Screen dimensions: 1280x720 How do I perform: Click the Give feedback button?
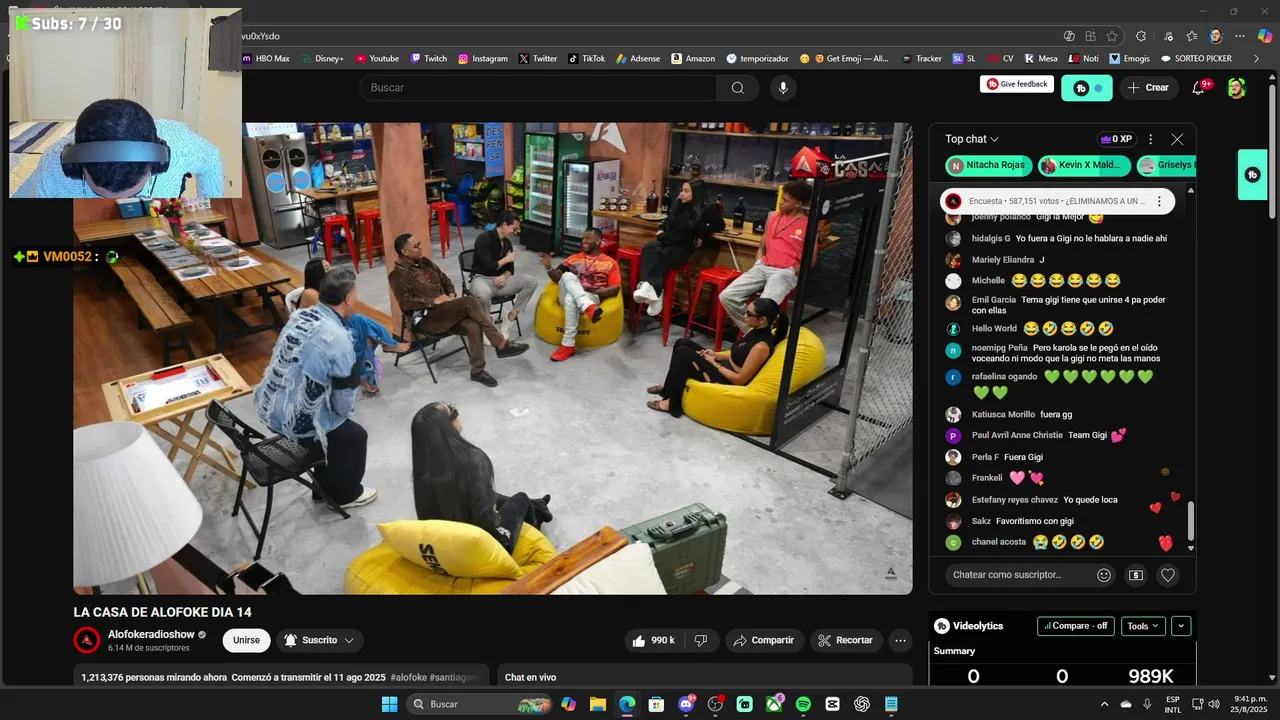pos(1017,84)
